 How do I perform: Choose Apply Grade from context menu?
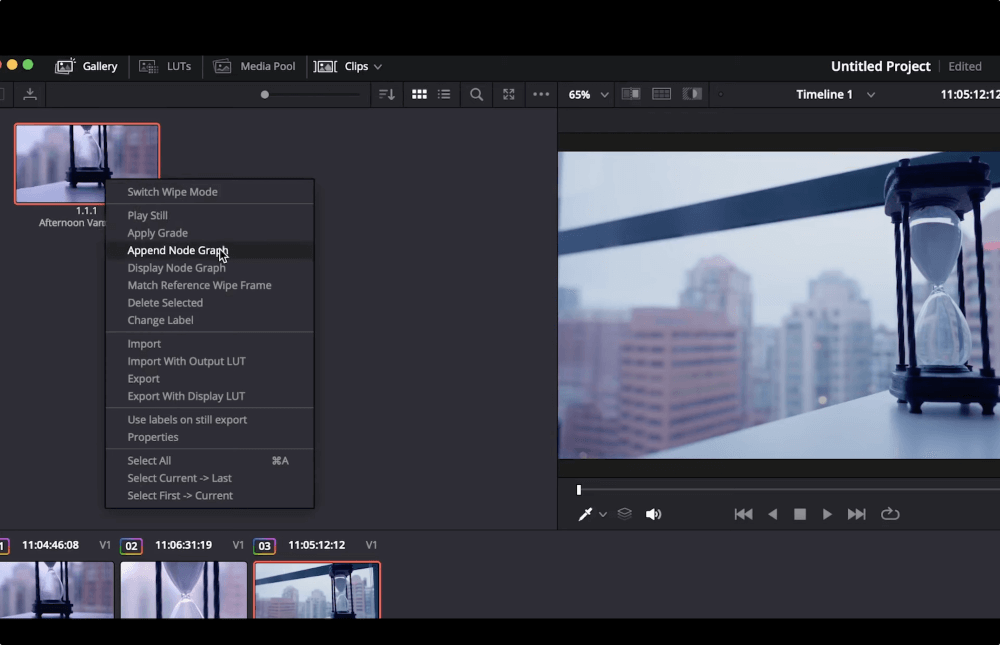[210, 233]
